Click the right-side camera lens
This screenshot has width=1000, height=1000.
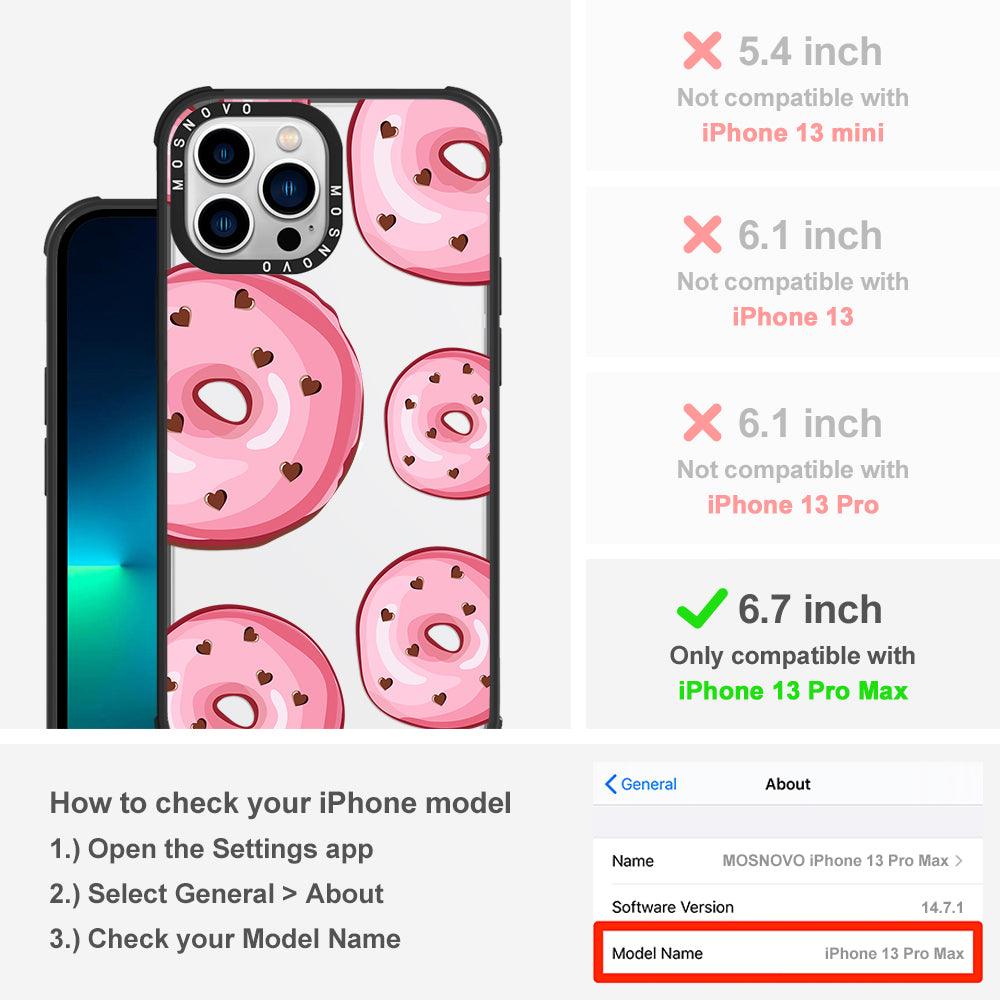point(288,189)
